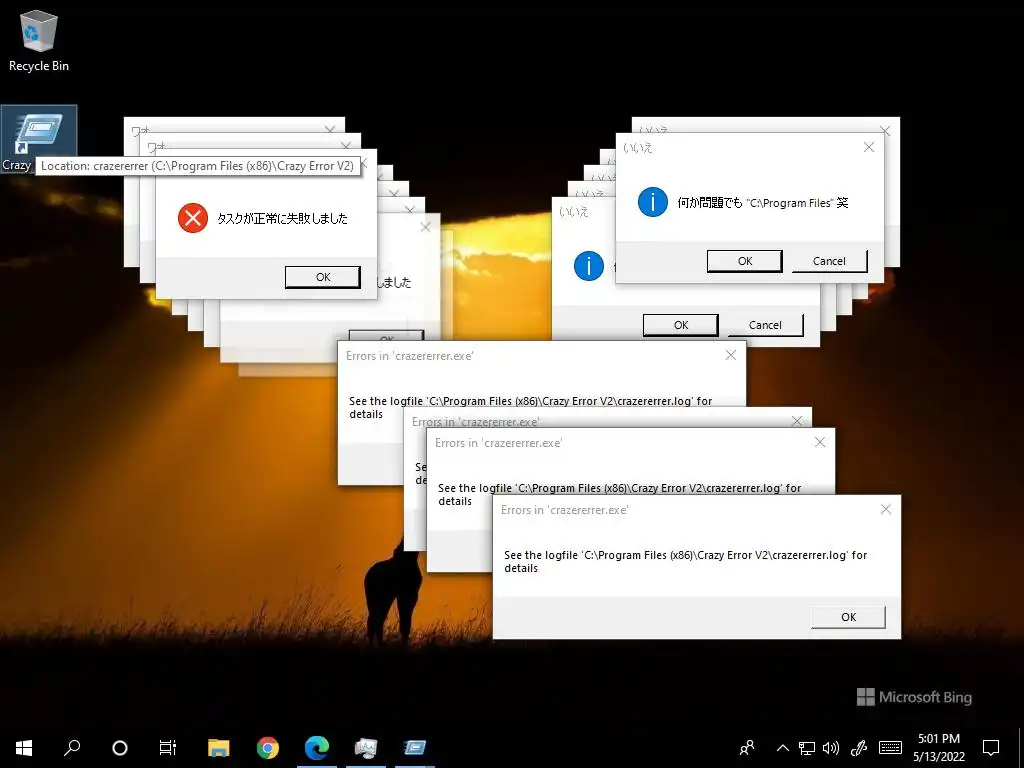This screenshot has height=768, width=1024.
Task: Show hidden system tray icons
Action: 782,748
